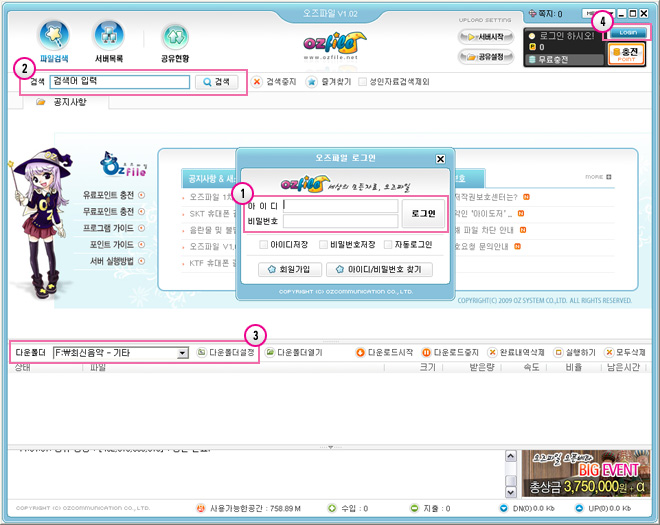Click the 회원가입 sign-up button
The height and width of the screenshot is (525, 660).
290,269
